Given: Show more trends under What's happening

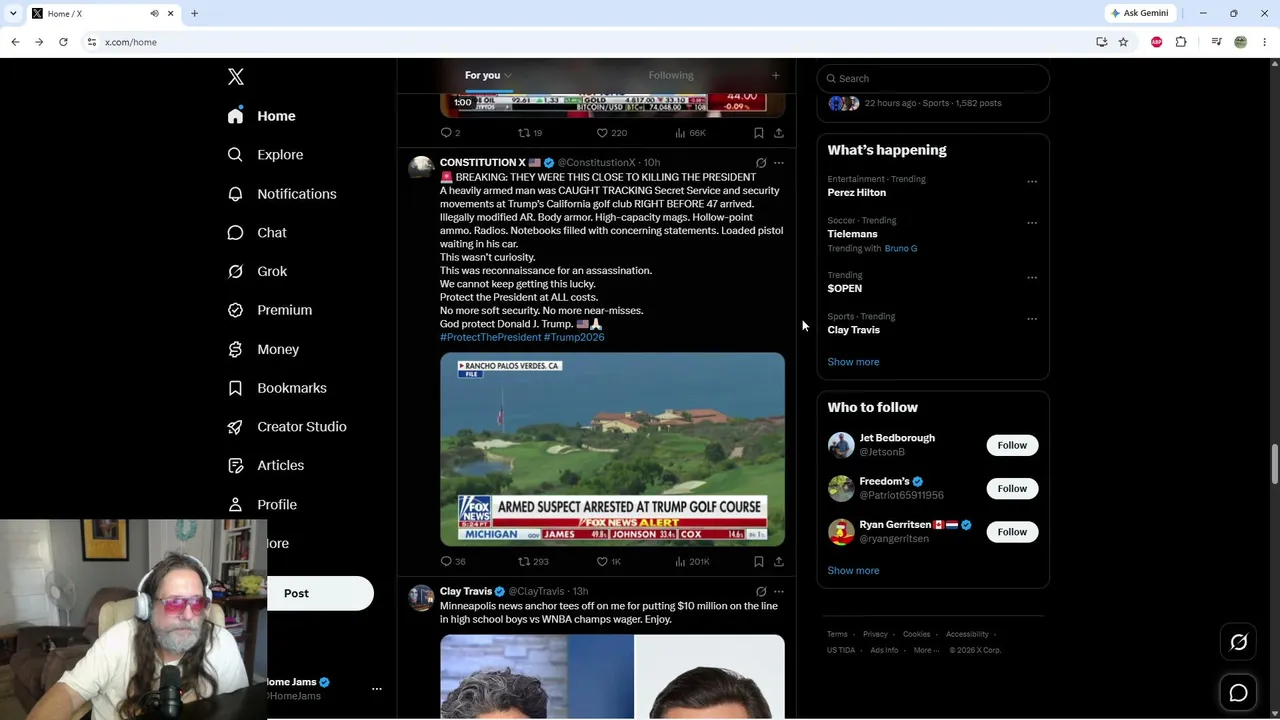Looking at the screenshot, I should point(853,362).
